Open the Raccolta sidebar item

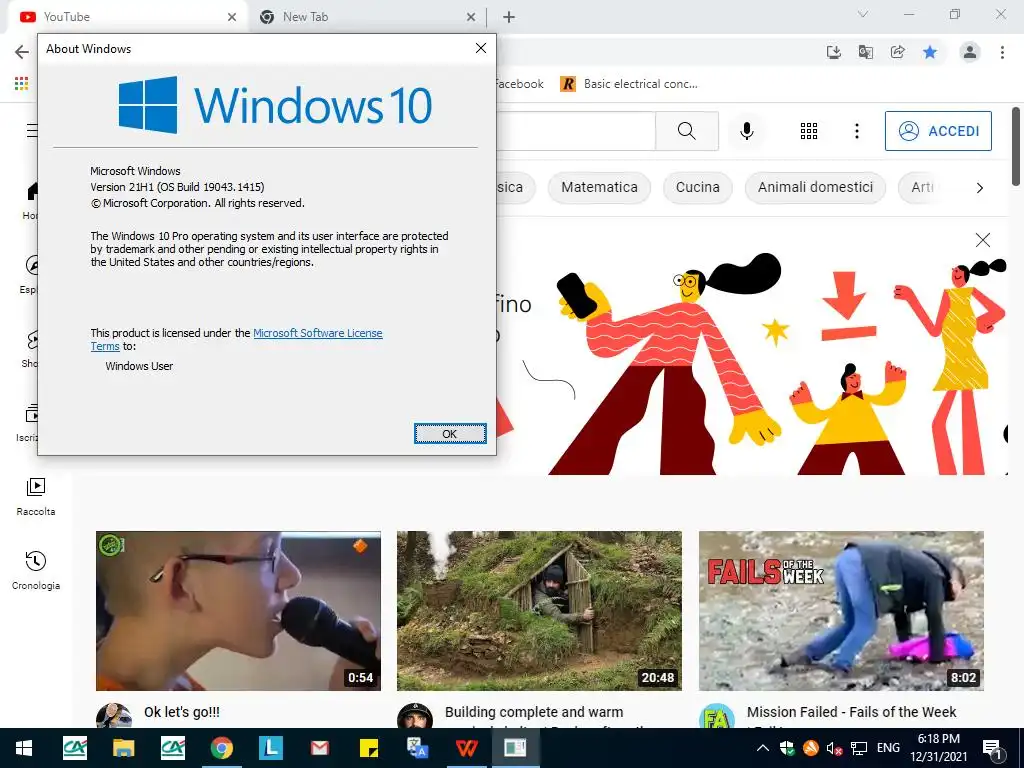(x=35, y=496)
